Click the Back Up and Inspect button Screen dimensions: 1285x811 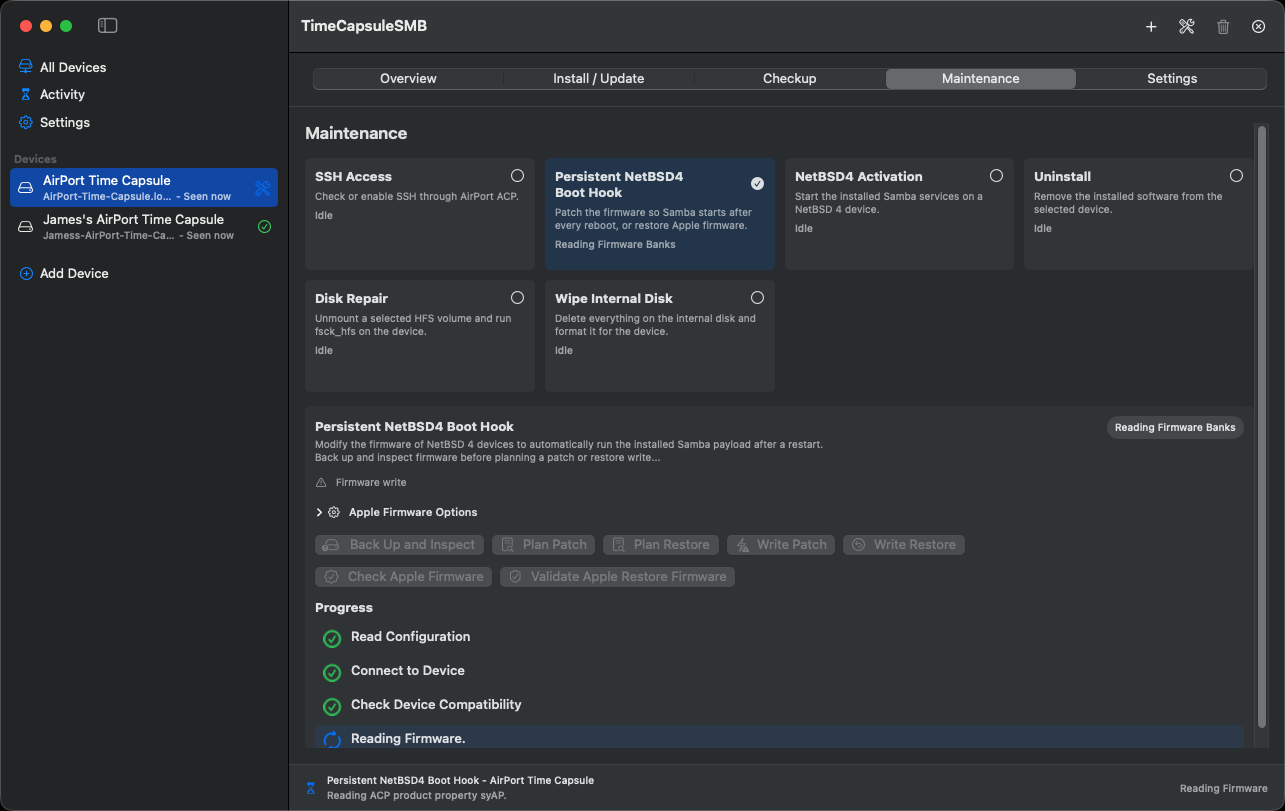(400, 545)
